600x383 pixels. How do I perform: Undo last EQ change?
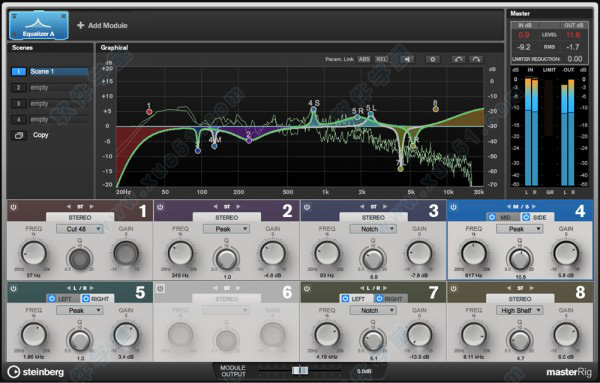click(x=458, y=59)
